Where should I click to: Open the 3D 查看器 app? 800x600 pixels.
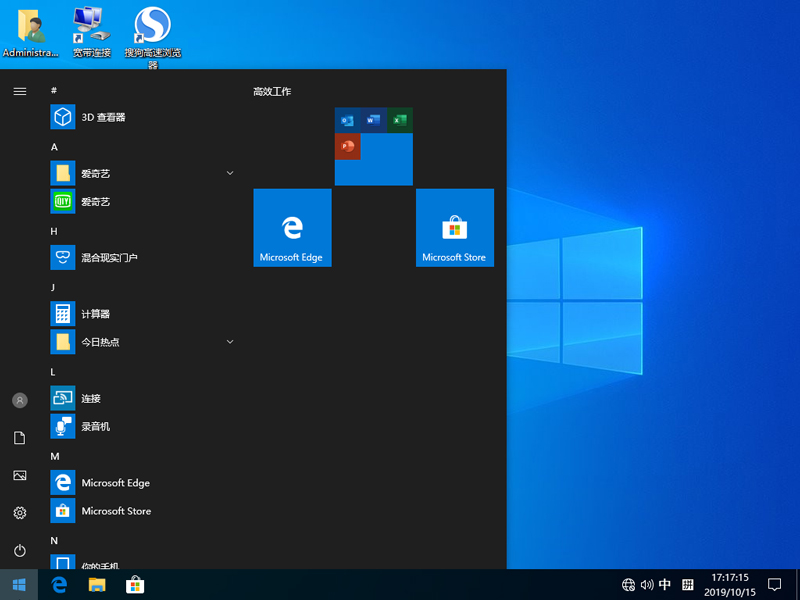[110, 117]
